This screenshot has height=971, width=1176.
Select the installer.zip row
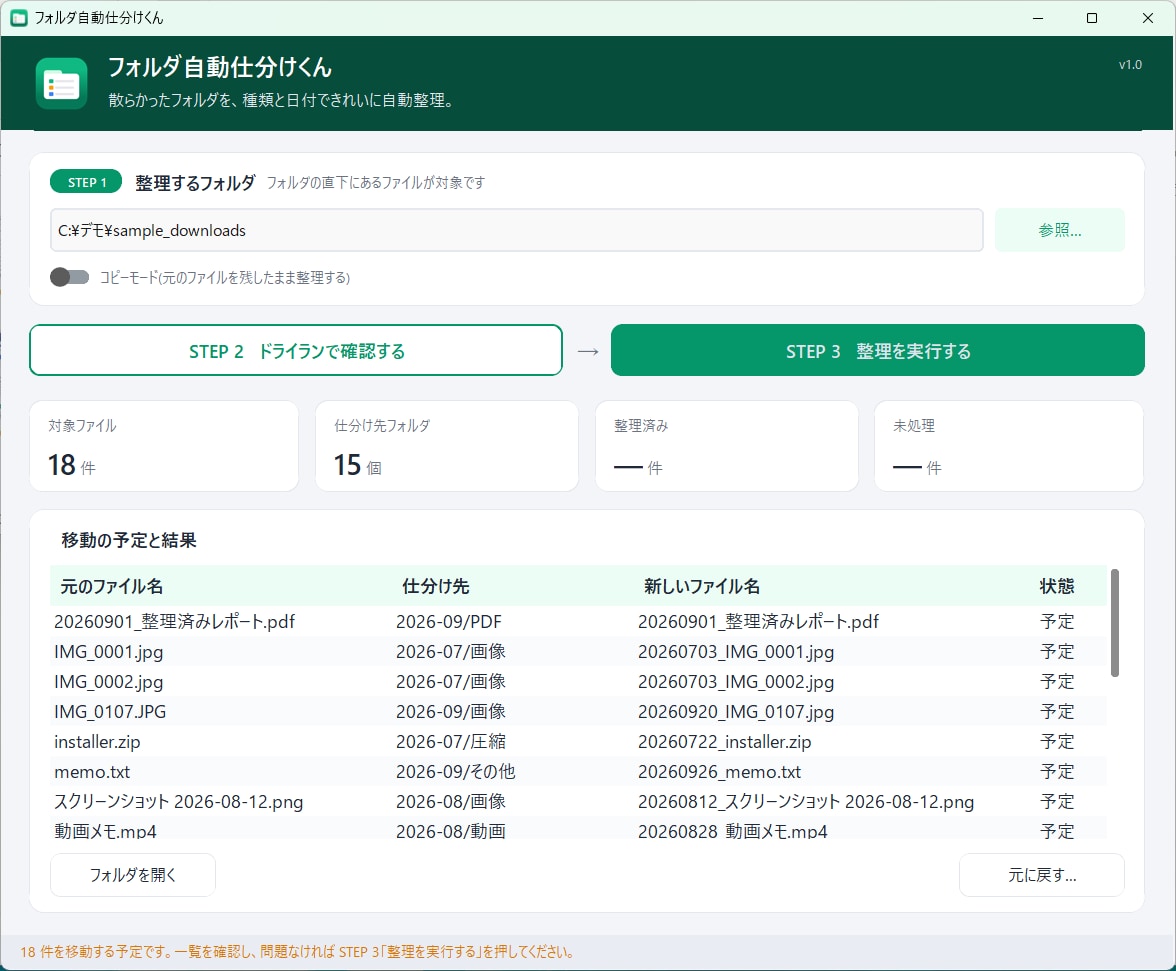(578, 742)
